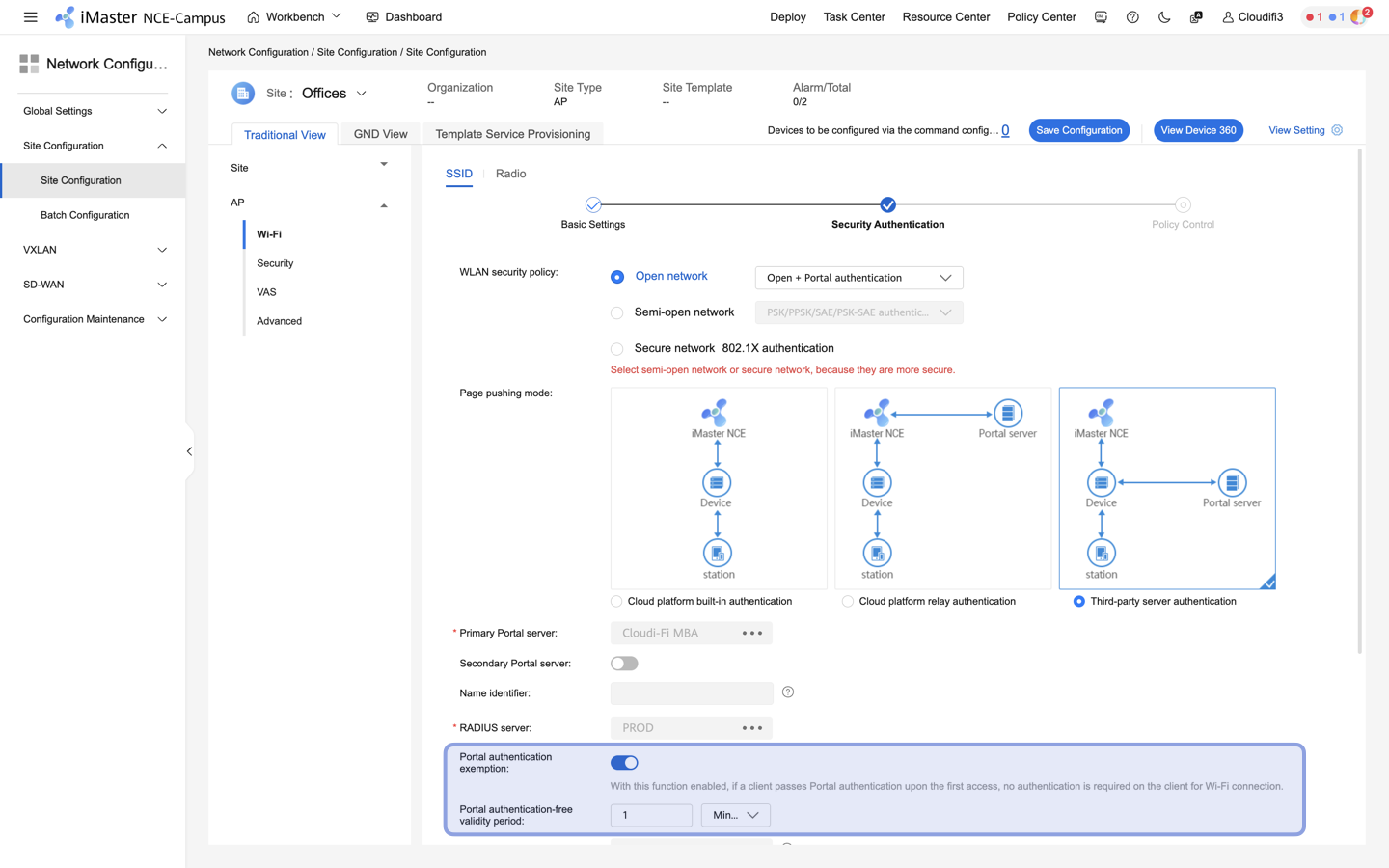
Task: Disable Portal authentication exemption switch
Action: (x=624, y=763)
